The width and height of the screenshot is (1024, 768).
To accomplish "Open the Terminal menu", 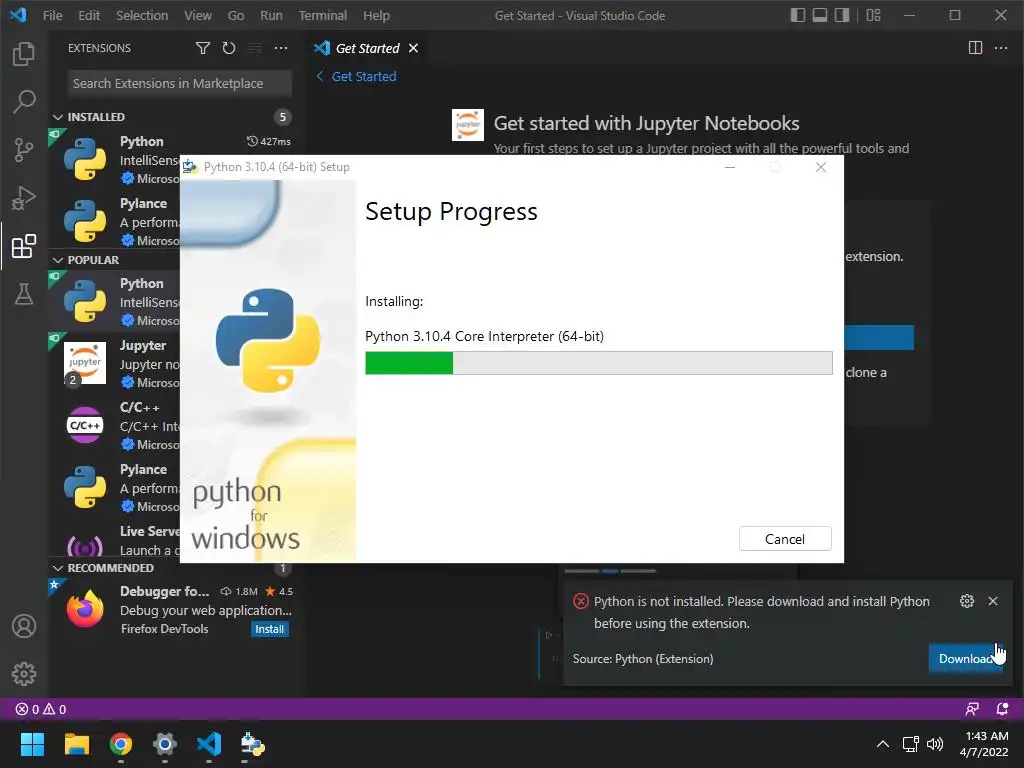I will point(323,15).
